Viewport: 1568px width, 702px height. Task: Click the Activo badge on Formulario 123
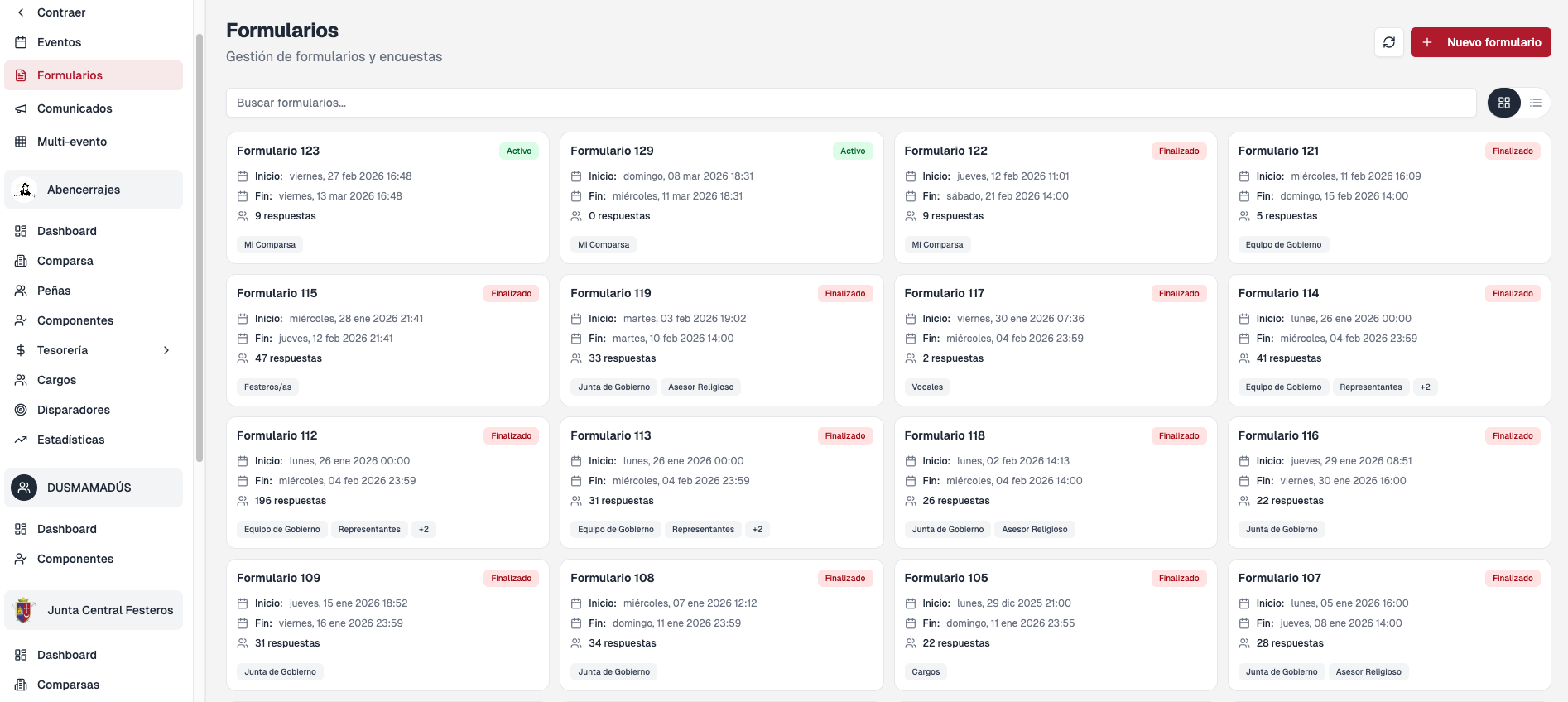519,151
